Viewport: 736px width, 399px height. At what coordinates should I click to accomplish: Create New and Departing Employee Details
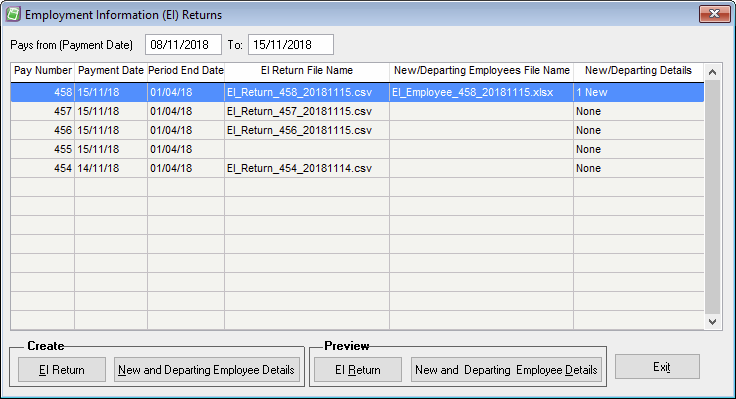coord(207,370)
